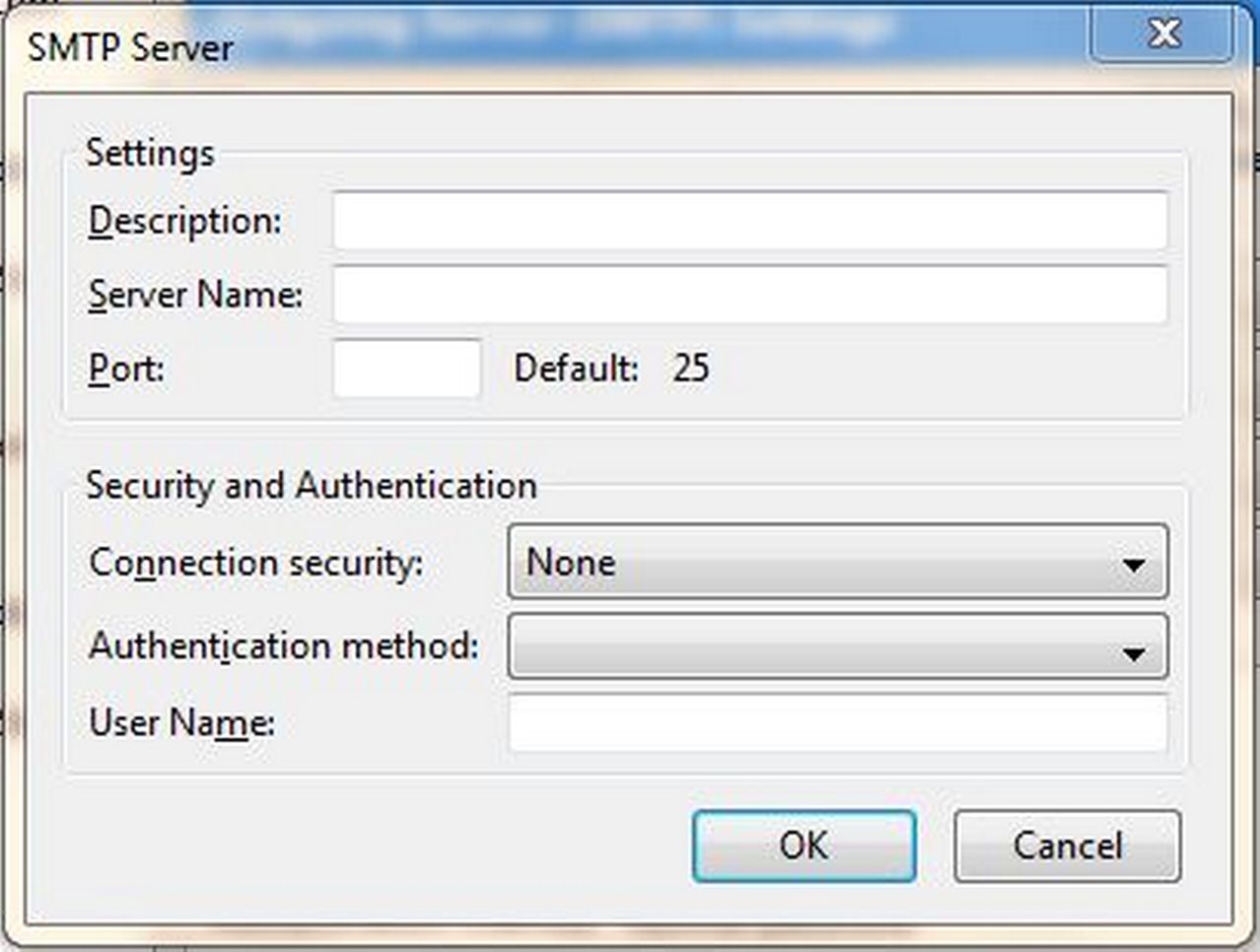Image resolution: width=1260 pixels, height=952 pixels.
Task: Click the Server Name label
Action: (195, 295)
